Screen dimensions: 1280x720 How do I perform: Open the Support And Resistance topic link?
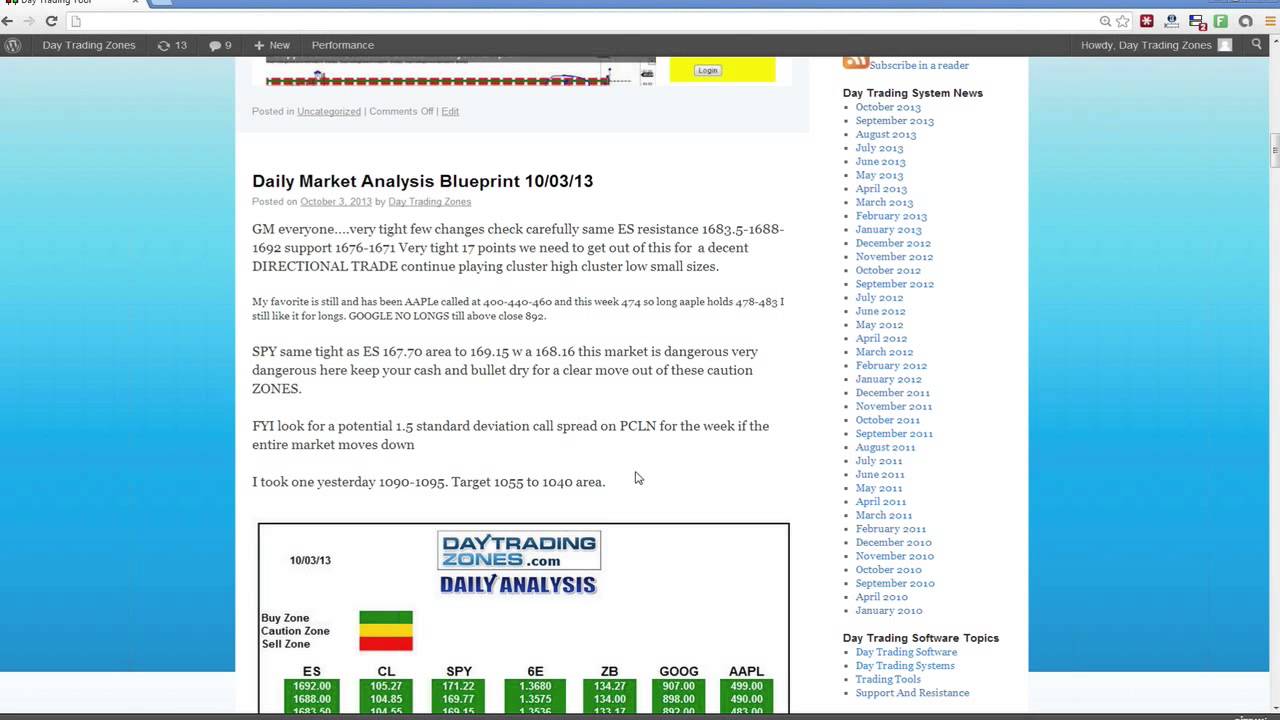[912, 693]
